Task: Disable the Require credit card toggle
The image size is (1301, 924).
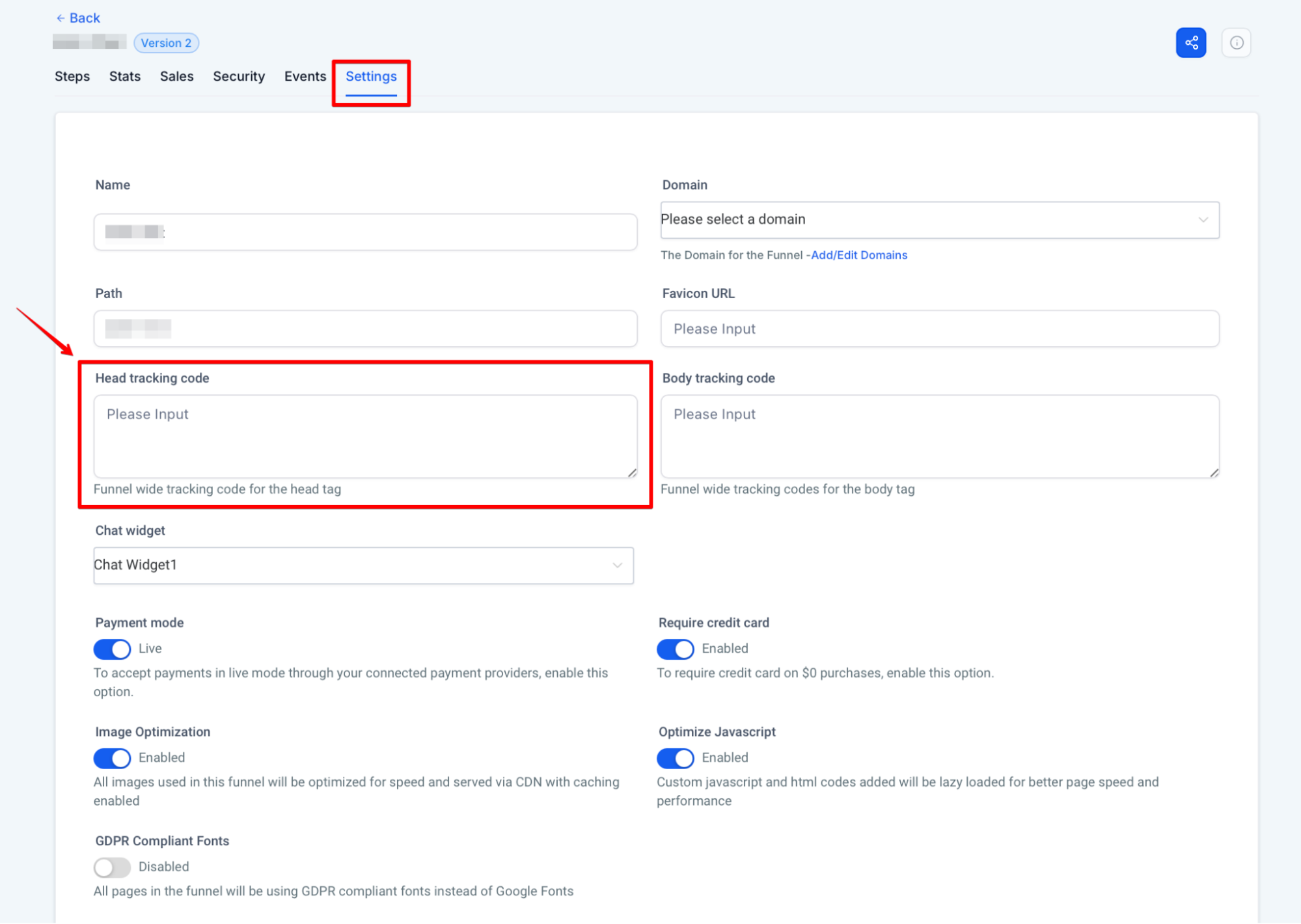Action: [x=675, y=649]
